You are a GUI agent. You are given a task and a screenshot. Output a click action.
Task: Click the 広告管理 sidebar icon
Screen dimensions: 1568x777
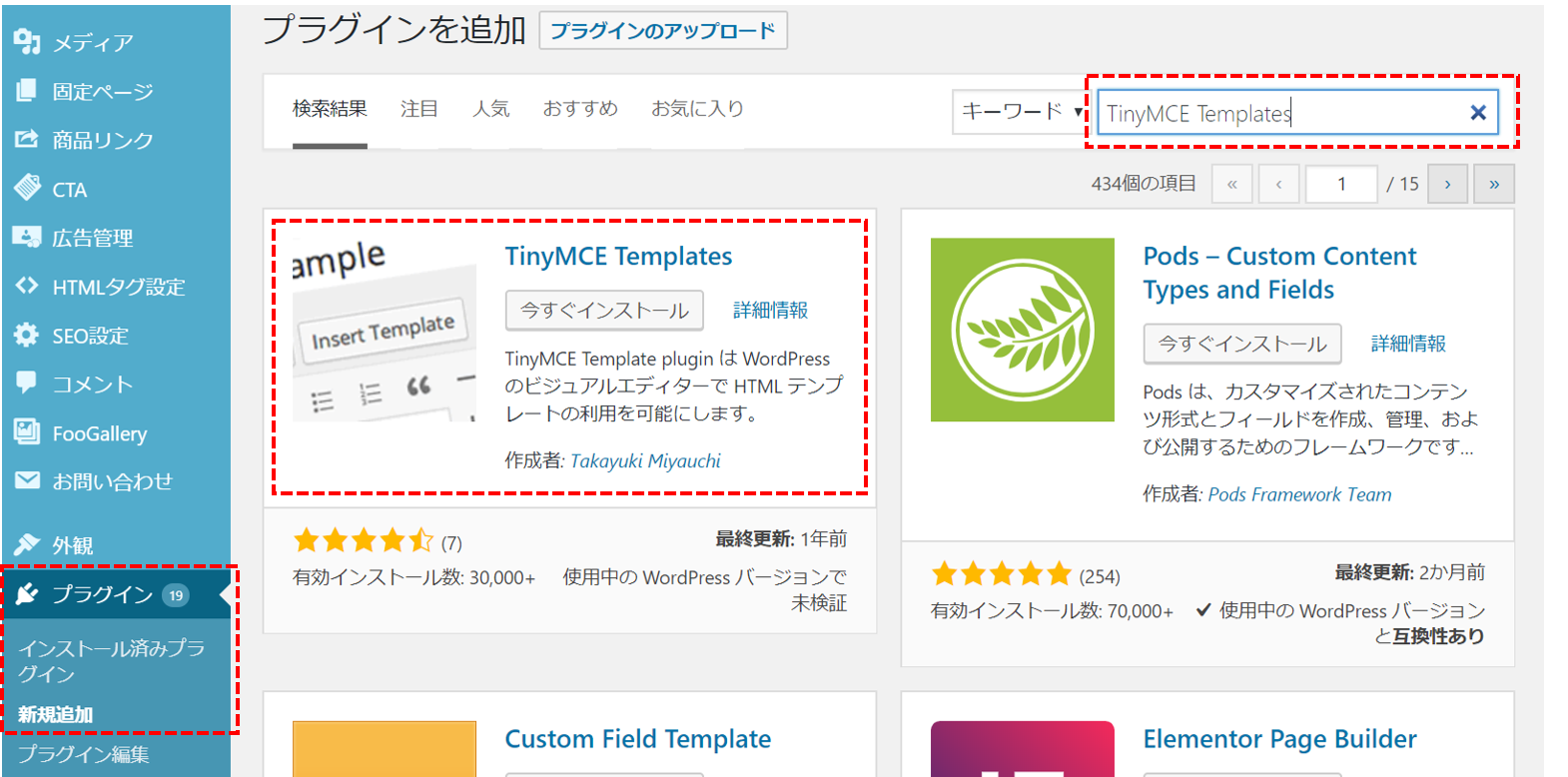coord(27,237)
